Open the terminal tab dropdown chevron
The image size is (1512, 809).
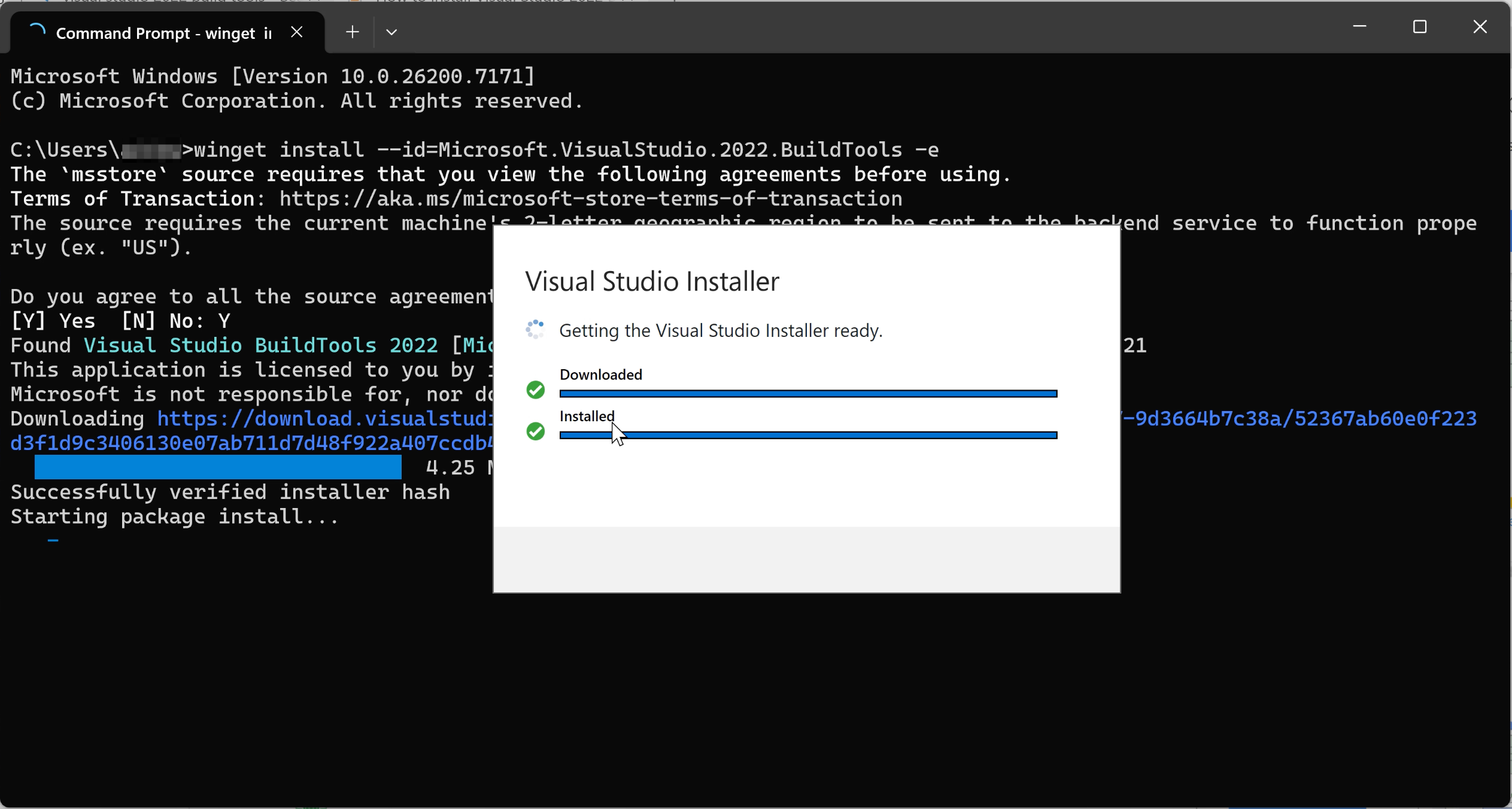click(391, 31)
